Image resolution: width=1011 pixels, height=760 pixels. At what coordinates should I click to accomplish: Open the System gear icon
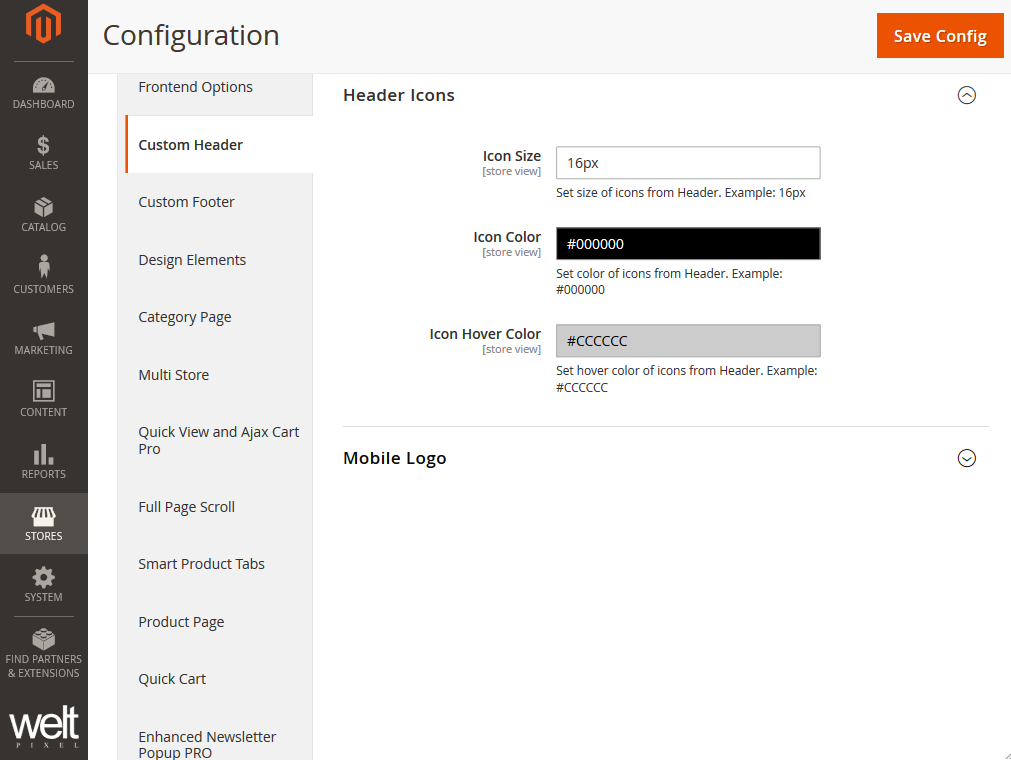click(43, 578)
